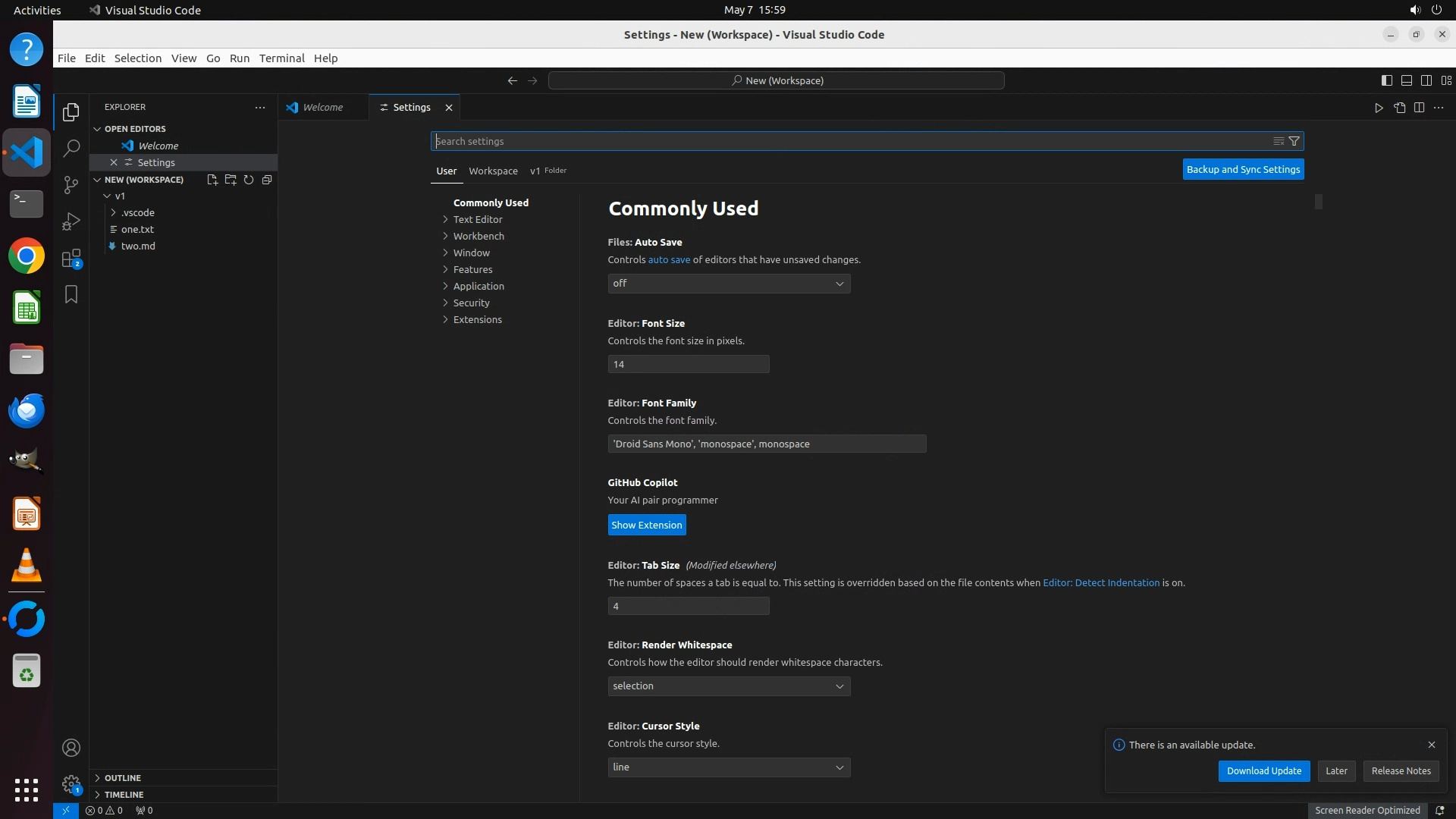Screen dimensions: 1456x819
Task: Click the settings filter funnel icon
Action: [1294, 141]
